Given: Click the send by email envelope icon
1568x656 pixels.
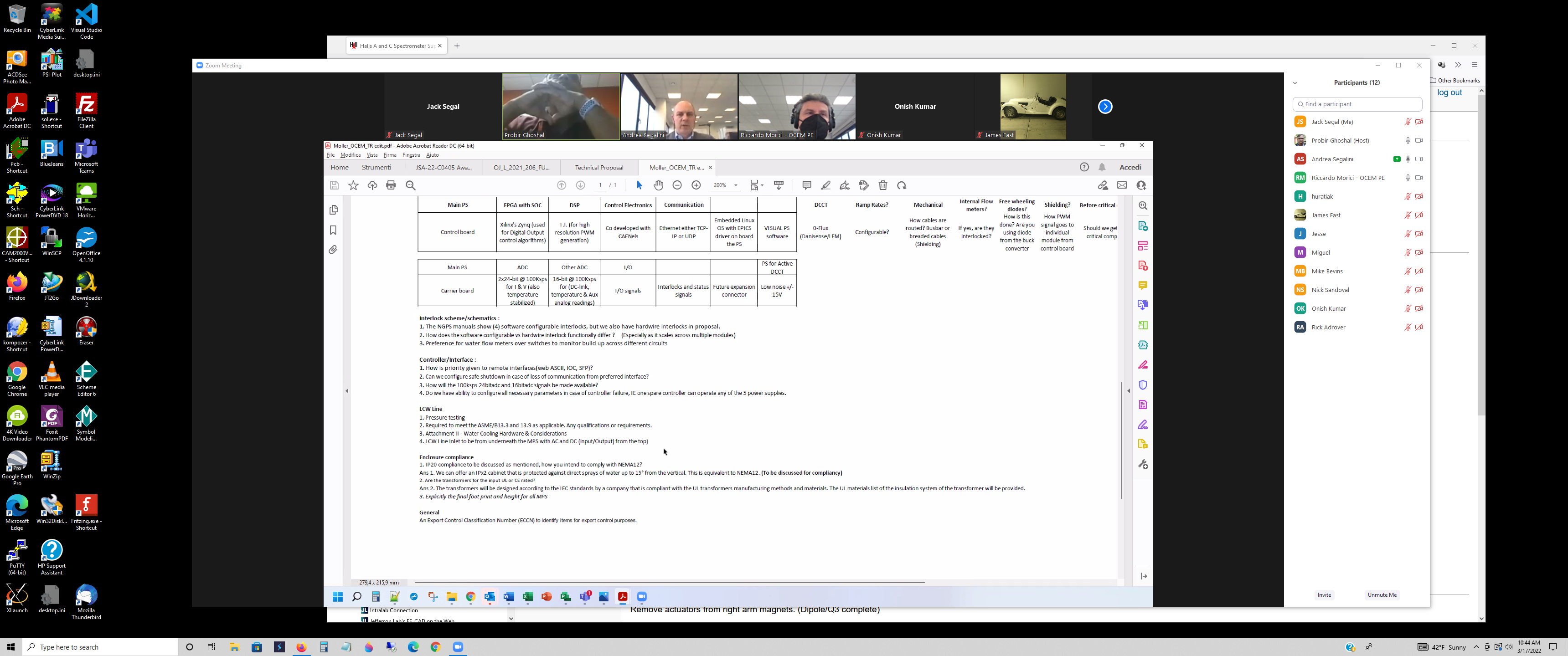Looking at the screenshot, I should pyautogui.click(x=1122, y=185).
